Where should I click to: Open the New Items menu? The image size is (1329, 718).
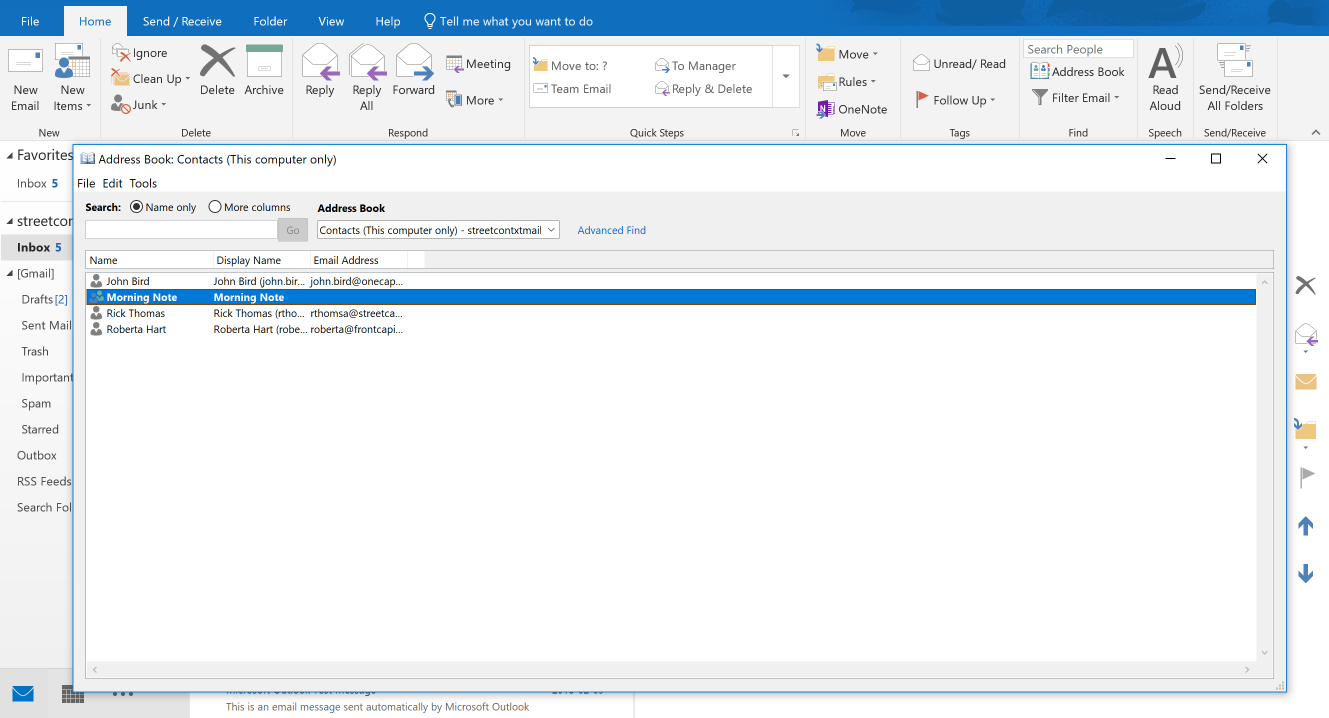click(x=72, y=78)
